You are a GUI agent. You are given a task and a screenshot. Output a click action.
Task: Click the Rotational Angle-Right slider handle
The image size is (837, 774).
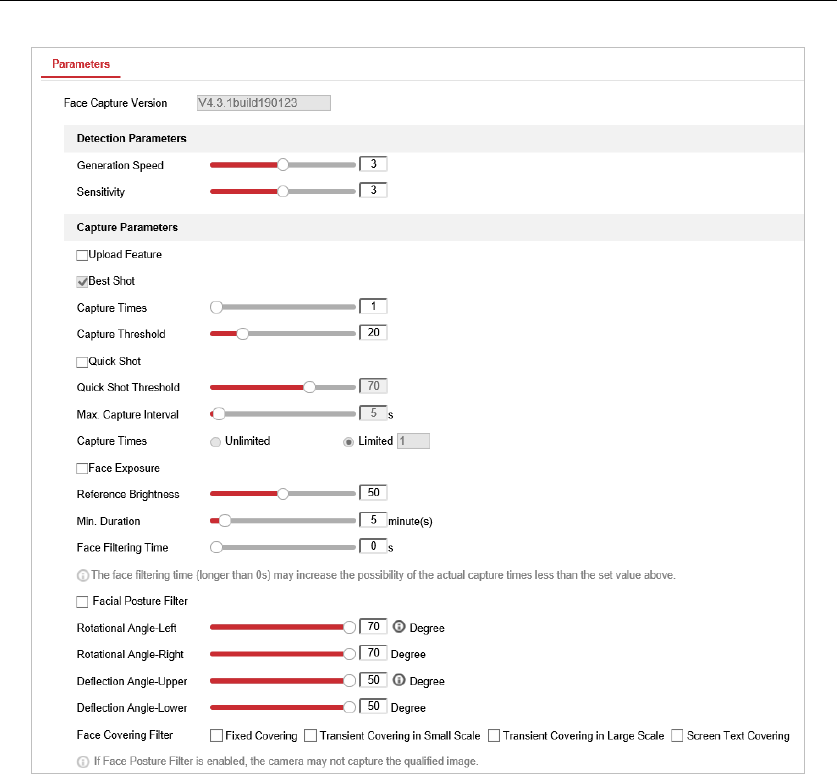[x=349, y=654]
